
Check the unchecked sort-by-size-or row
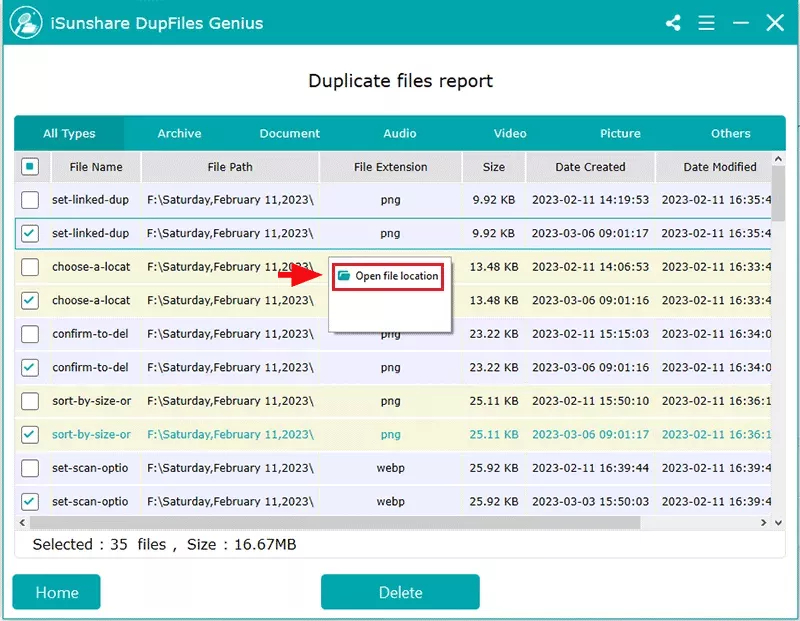(x=30, y=401)
